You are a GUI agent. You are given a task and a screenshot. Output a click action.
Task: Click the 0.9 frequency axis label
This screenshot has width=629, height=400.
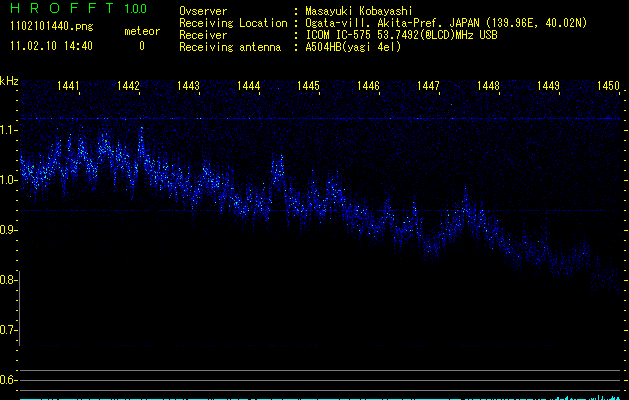pos(9,230)
